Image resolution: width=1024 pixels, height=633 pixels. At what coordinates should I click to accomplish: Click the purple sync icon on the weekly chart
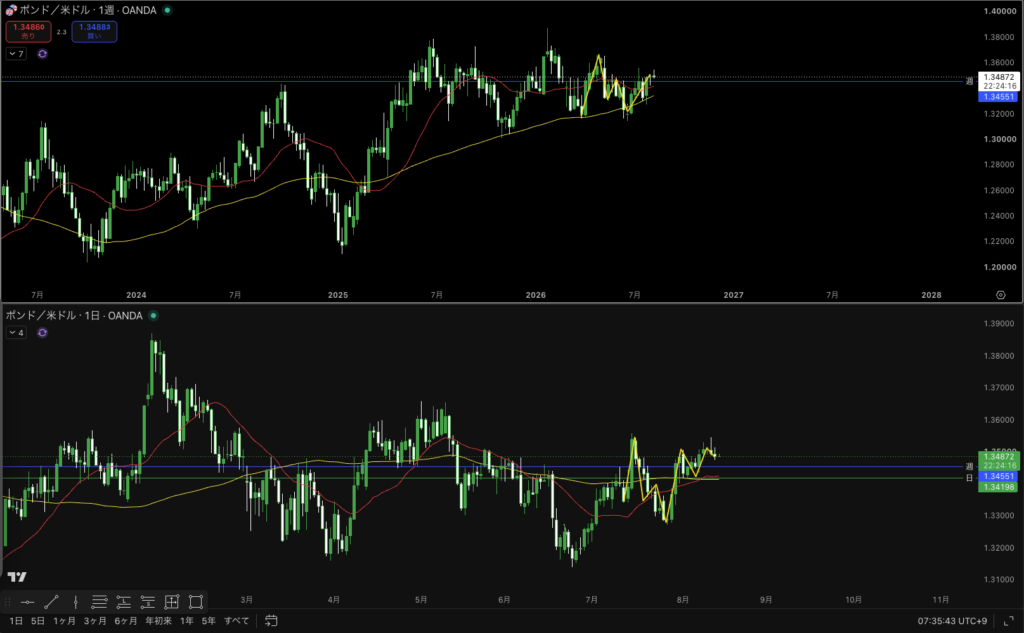[x=42, y=54]
